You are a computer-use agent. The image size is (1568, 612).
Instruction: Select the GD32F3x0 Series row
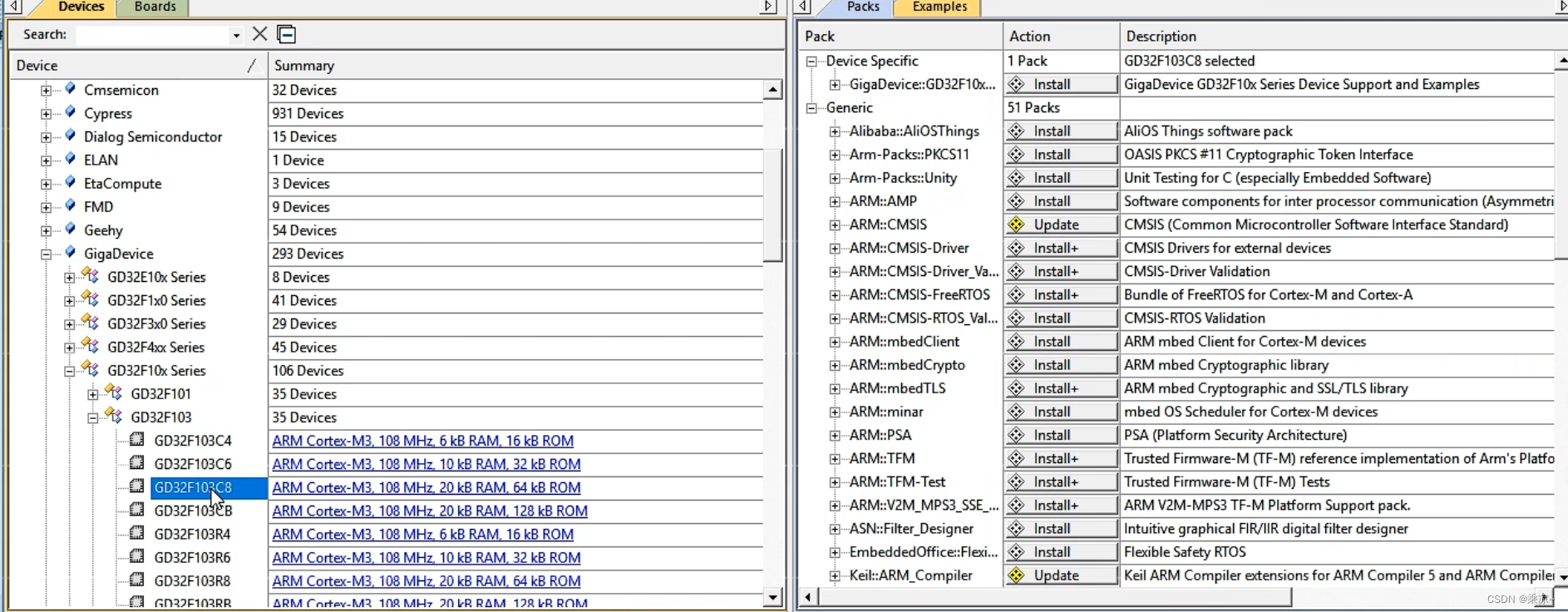tap(156, 324)
